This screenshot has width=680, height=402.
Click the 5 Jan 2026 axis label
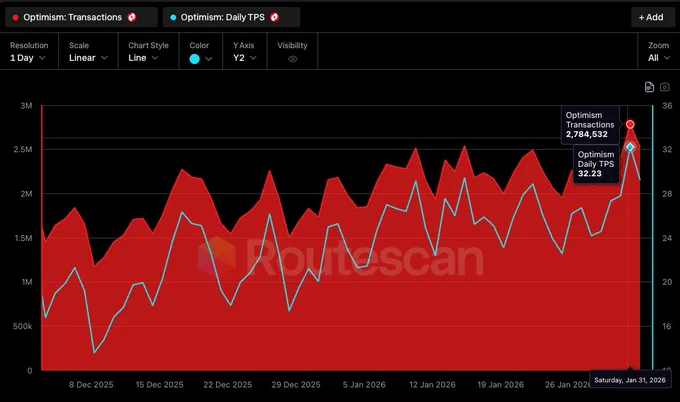coord(364,385)
